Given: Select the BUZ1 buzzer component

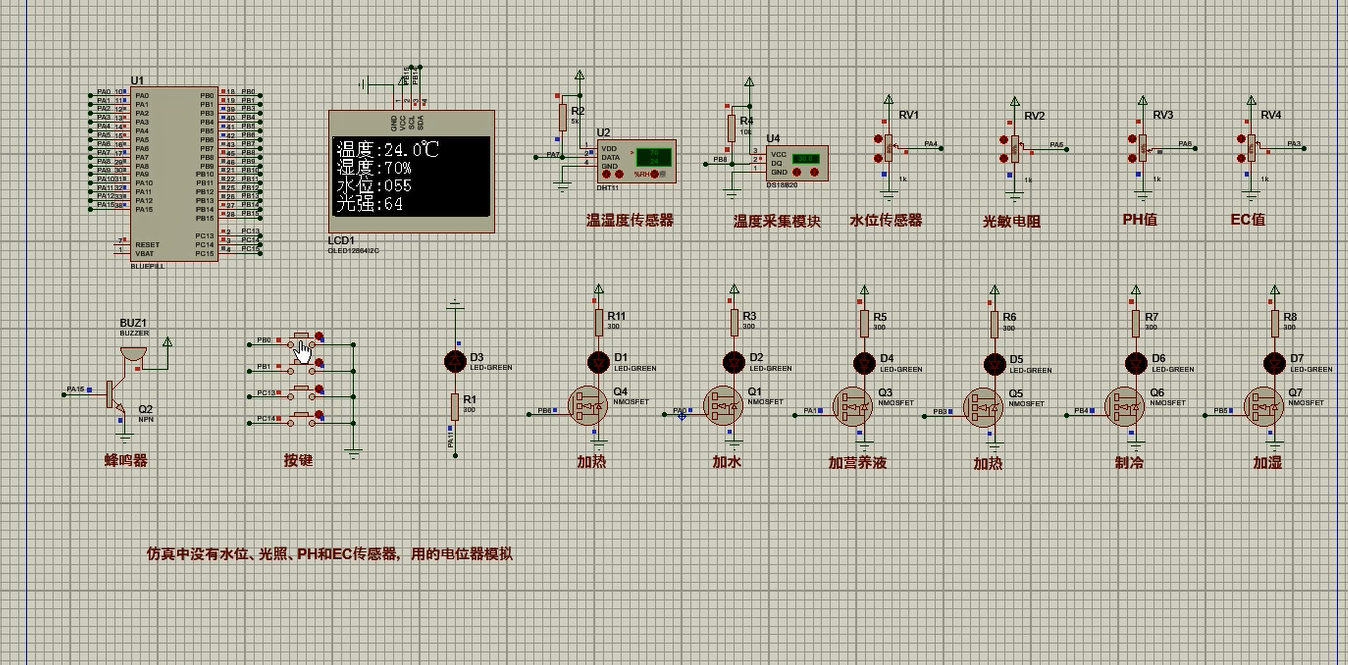Looking at the screenshot, I should 132,354.
